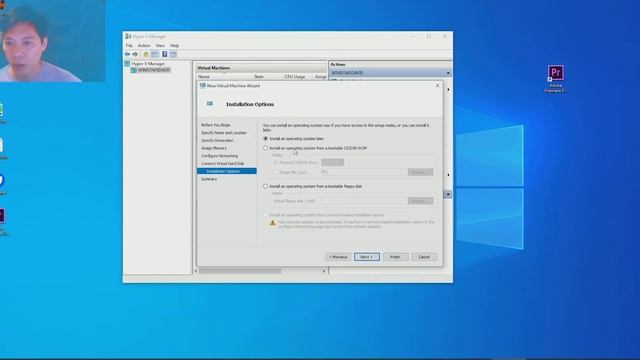Go to the Configure Networking step
Image resolution: width=640 pixels, height=360 pixels.
pos(220,156)
